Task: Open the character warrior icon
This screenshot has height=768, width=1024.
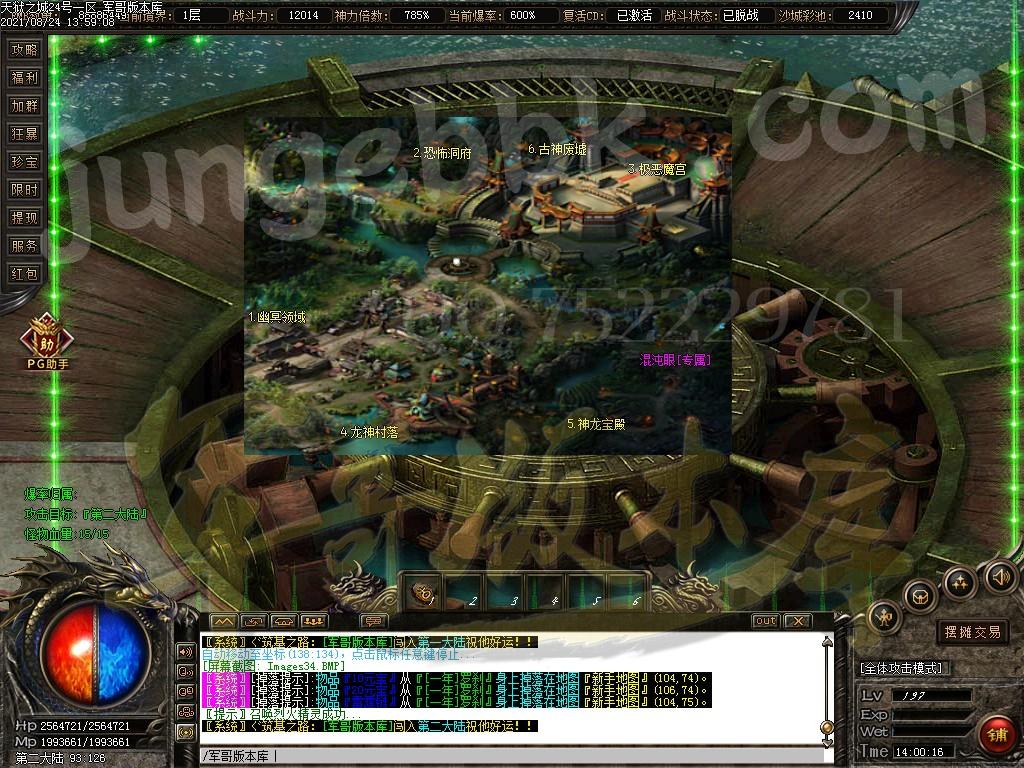Action: point(884,617)
